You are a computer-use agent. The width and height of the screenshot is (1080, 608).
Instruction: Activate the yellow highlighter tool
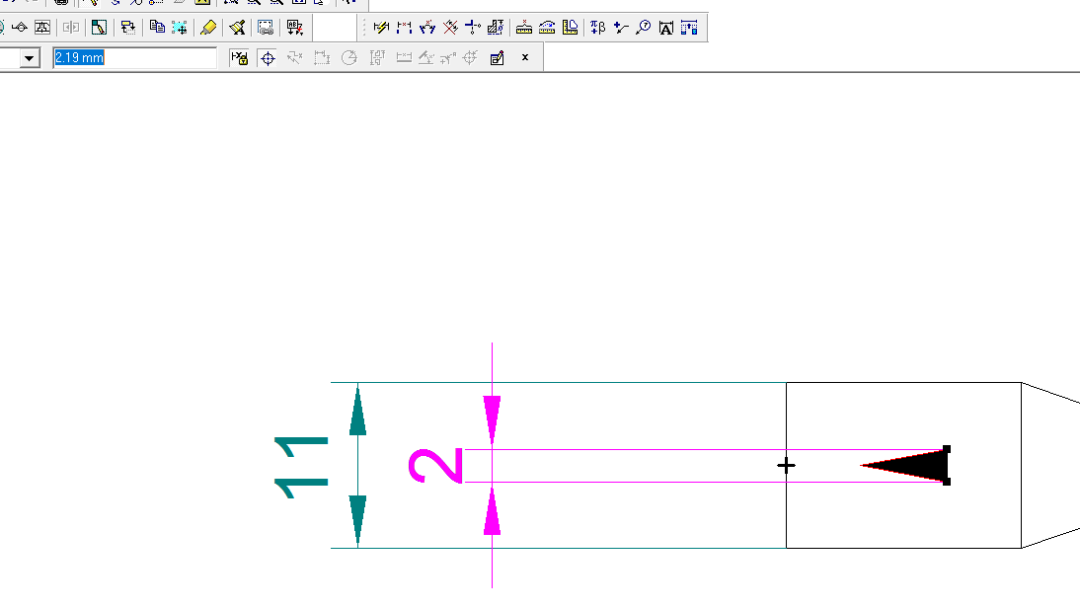(208, 28)
